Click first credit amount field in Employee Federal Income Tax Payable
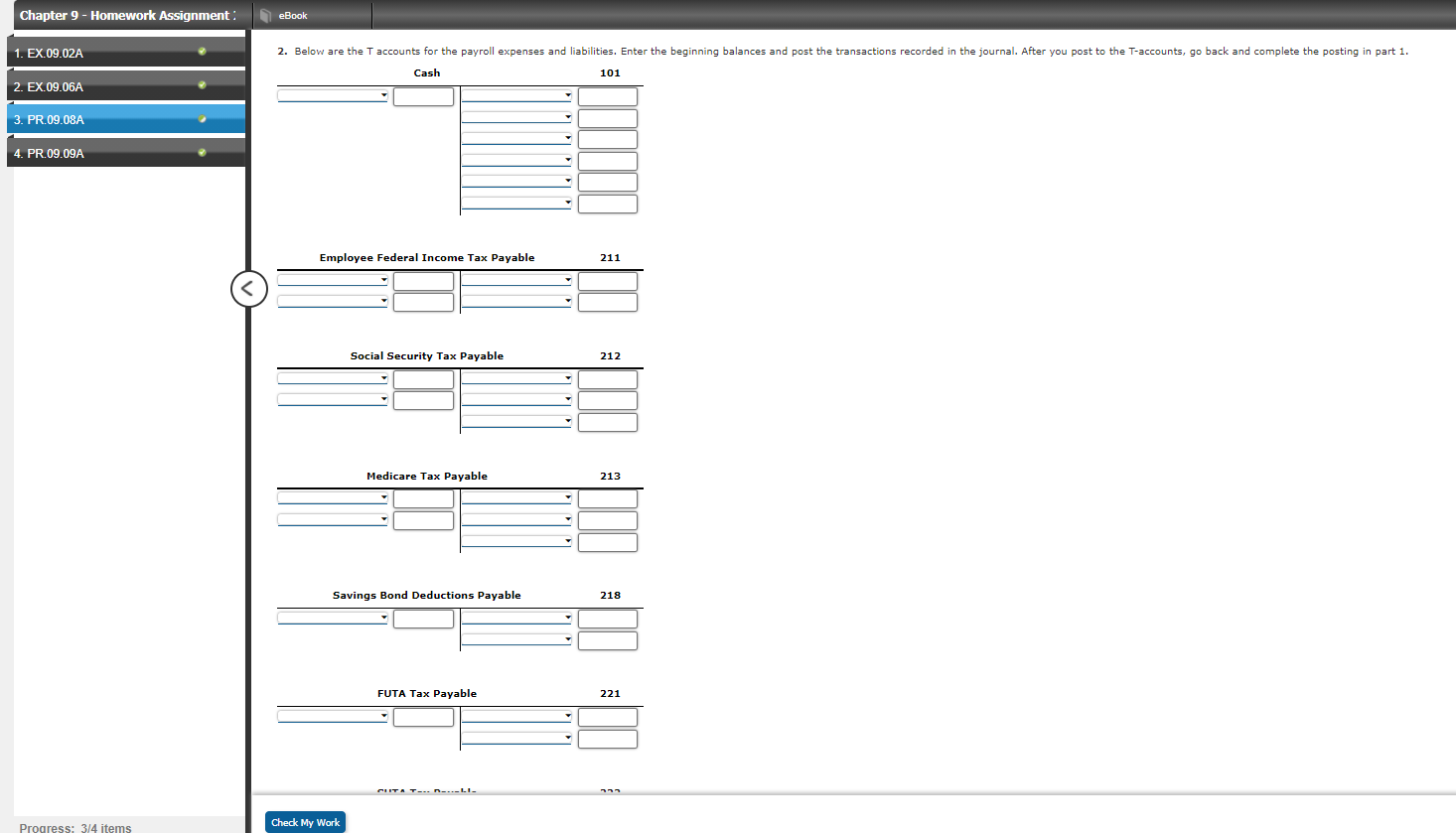The width and height of the screenshot is (1456, 833). pyautogui.click(x=608, y=281)
